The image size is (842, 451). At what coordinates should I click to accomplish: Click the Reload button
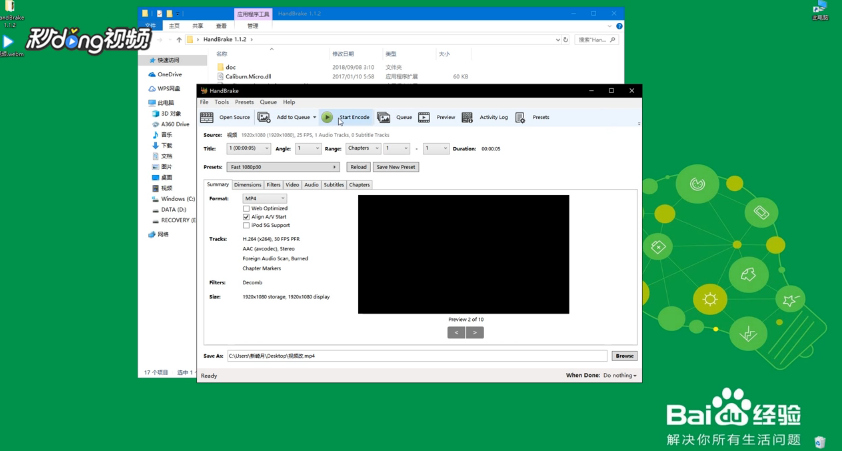coord(358,167)
